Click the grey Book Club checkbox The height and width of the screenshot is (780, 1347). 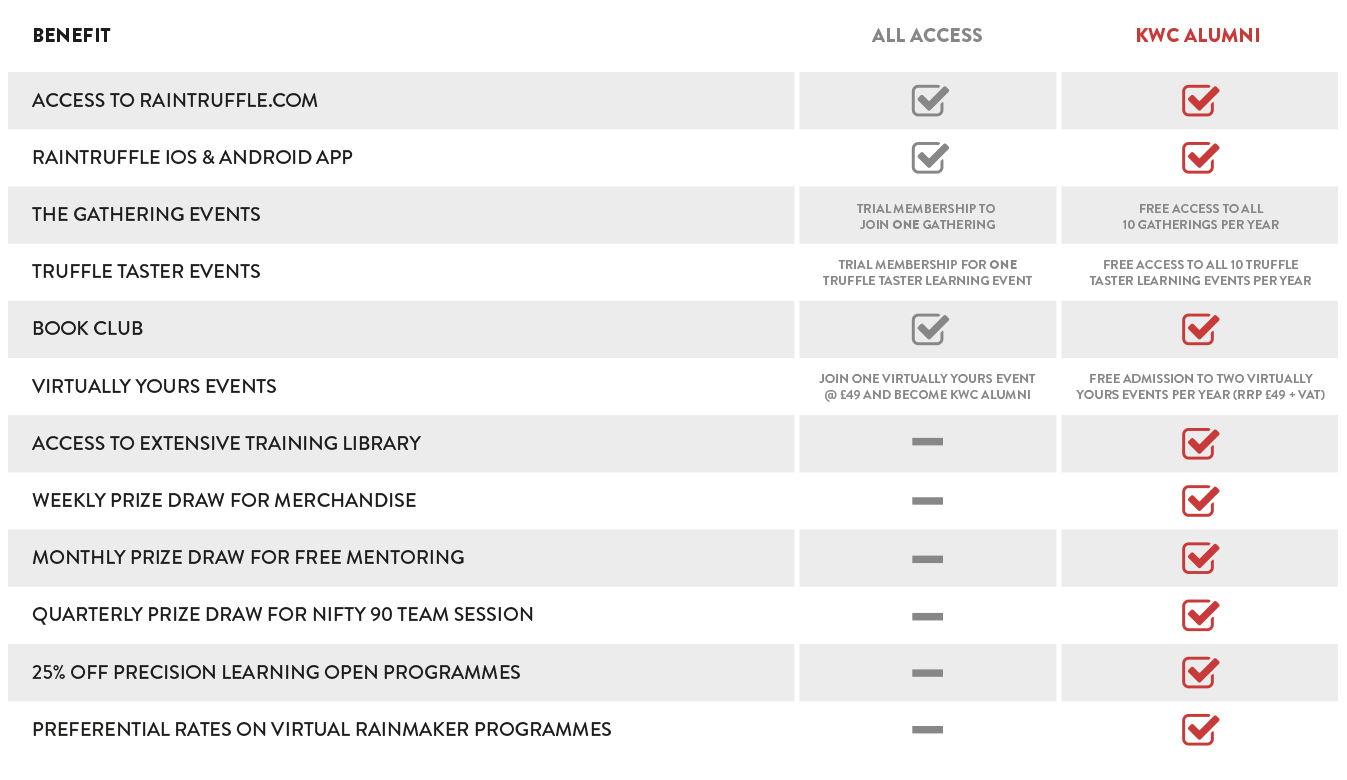tap(929, 329)
